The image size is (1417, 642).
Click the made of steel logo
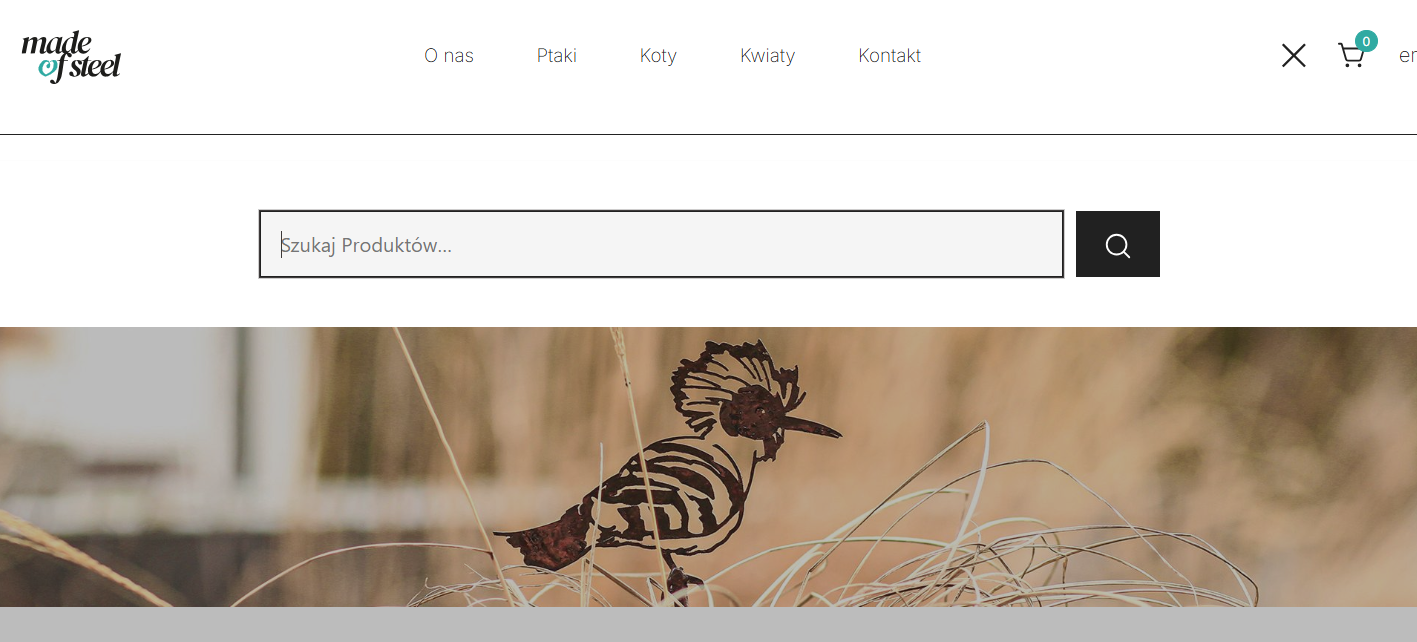coord(71,57)
